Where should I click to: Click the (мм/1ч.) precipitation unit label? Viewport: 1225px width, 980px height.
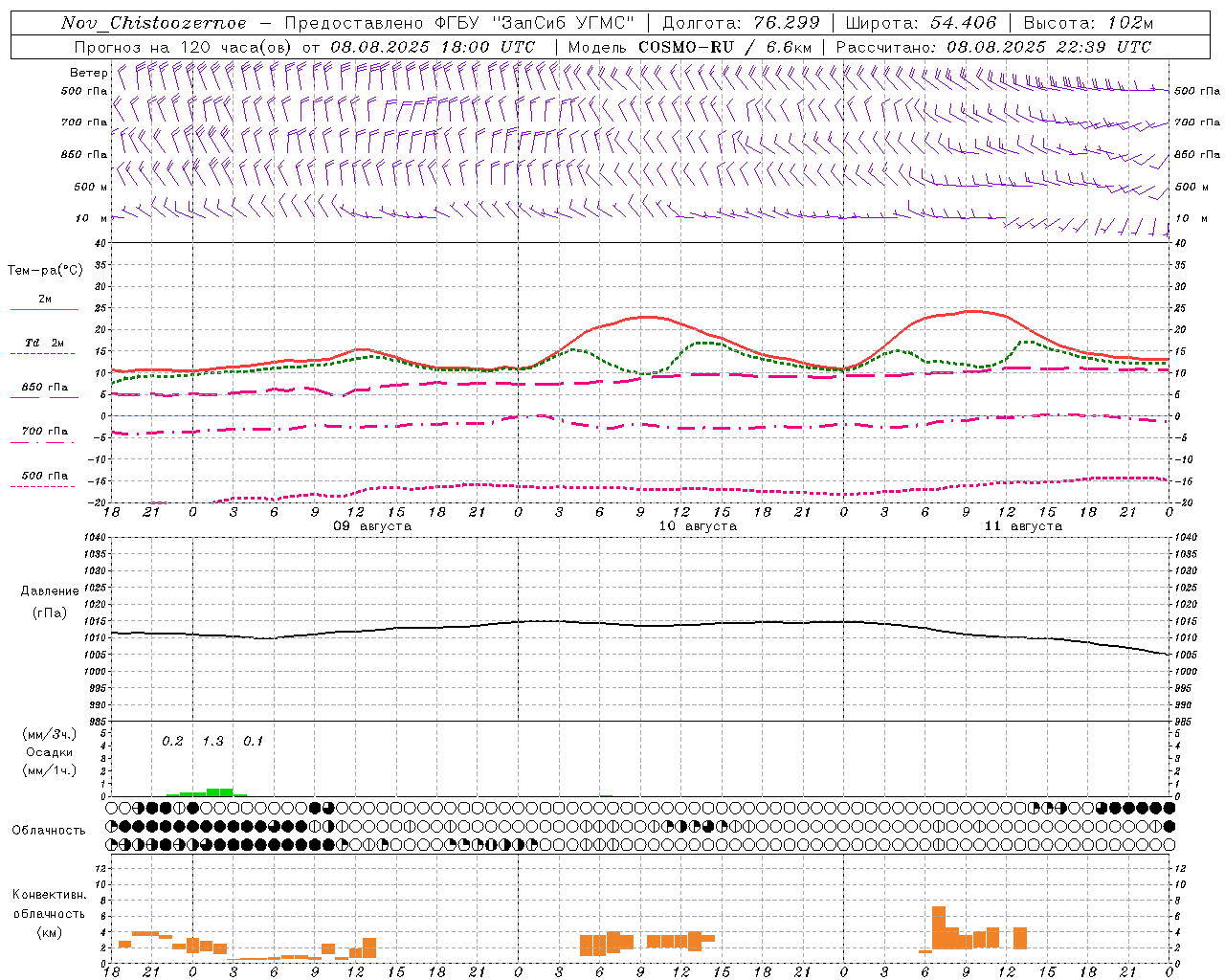pyautogui.click(x=49, y=770)
